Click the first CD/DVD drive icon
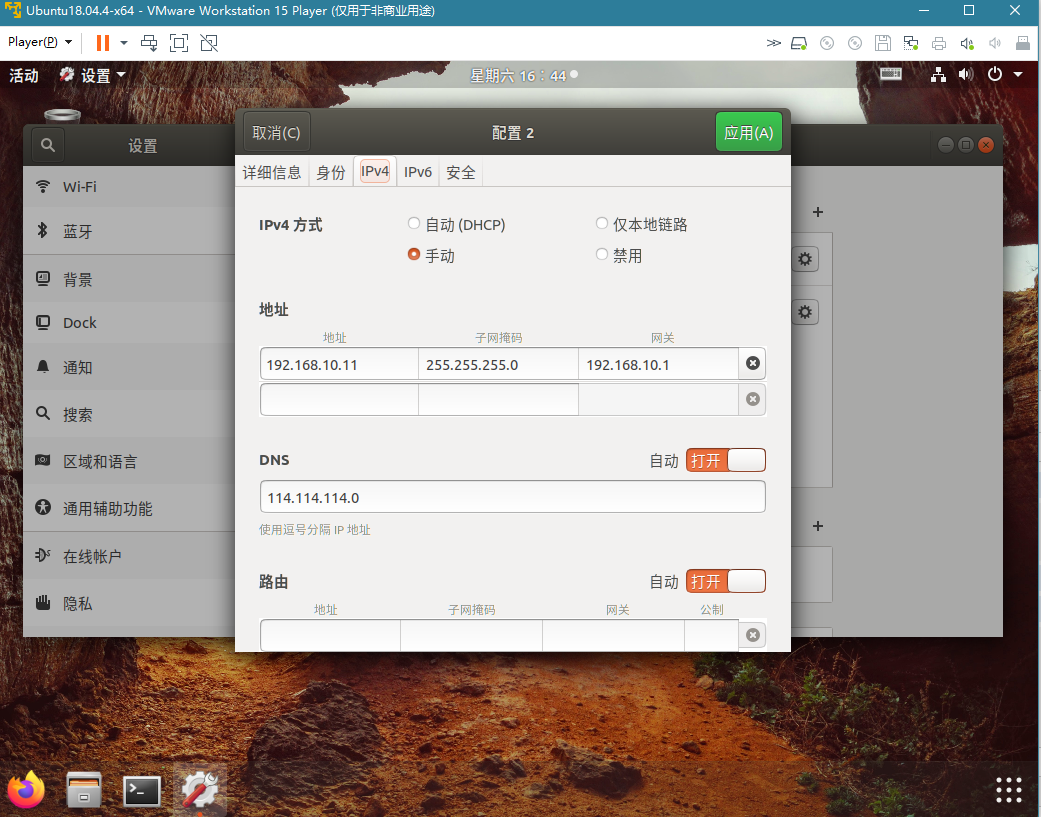This screenshot has height=817, width=1041. click(x=827, y=44)
